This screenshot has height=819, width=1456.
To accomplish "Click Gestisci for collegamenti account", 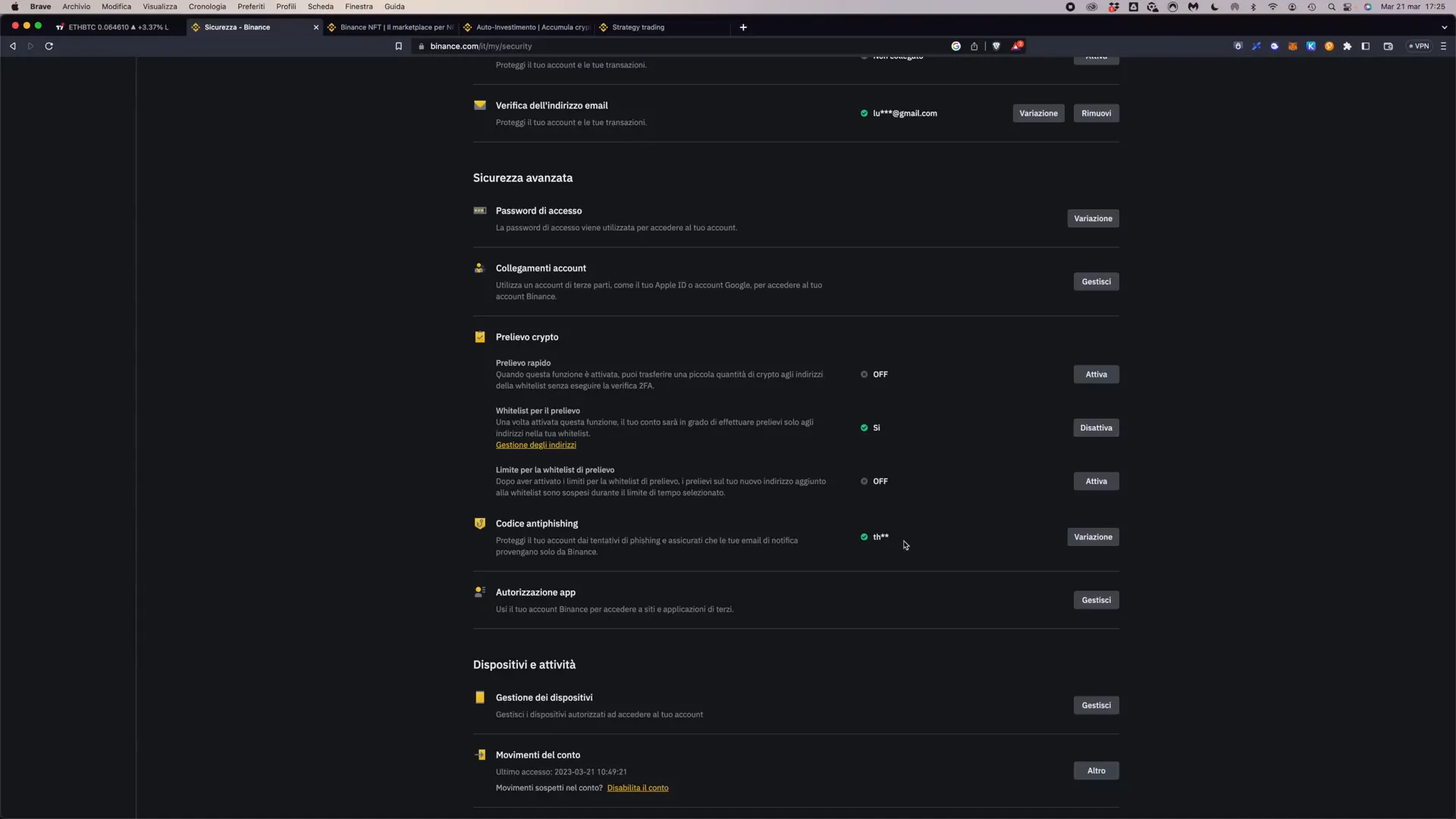I will [x=1096, y=281].
